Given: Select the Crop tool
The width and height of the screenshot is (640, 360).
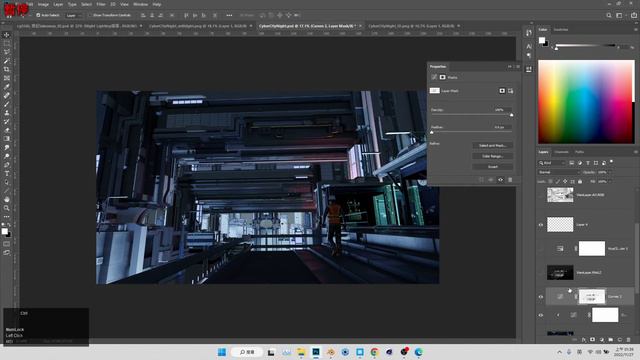Looking at the screenshot, I should coord(7,69).
